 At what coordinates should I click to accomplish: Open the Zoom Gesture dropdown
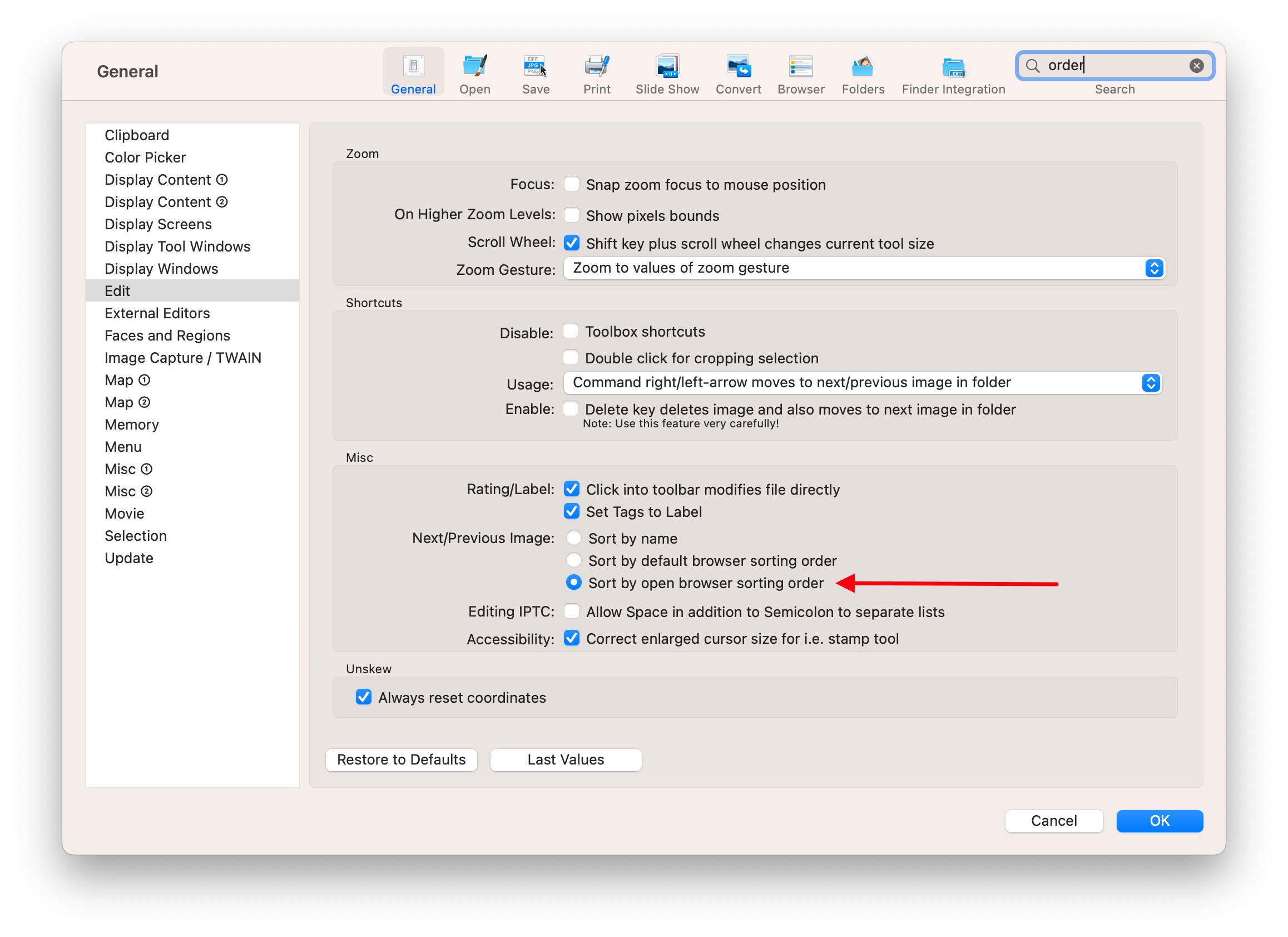point(864,268)
